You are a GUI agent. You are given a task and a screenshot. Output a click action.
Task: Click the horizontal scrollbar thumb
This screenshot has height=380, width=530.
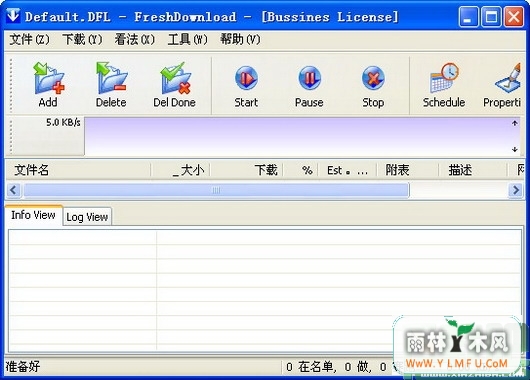click(x=216, y=190)
